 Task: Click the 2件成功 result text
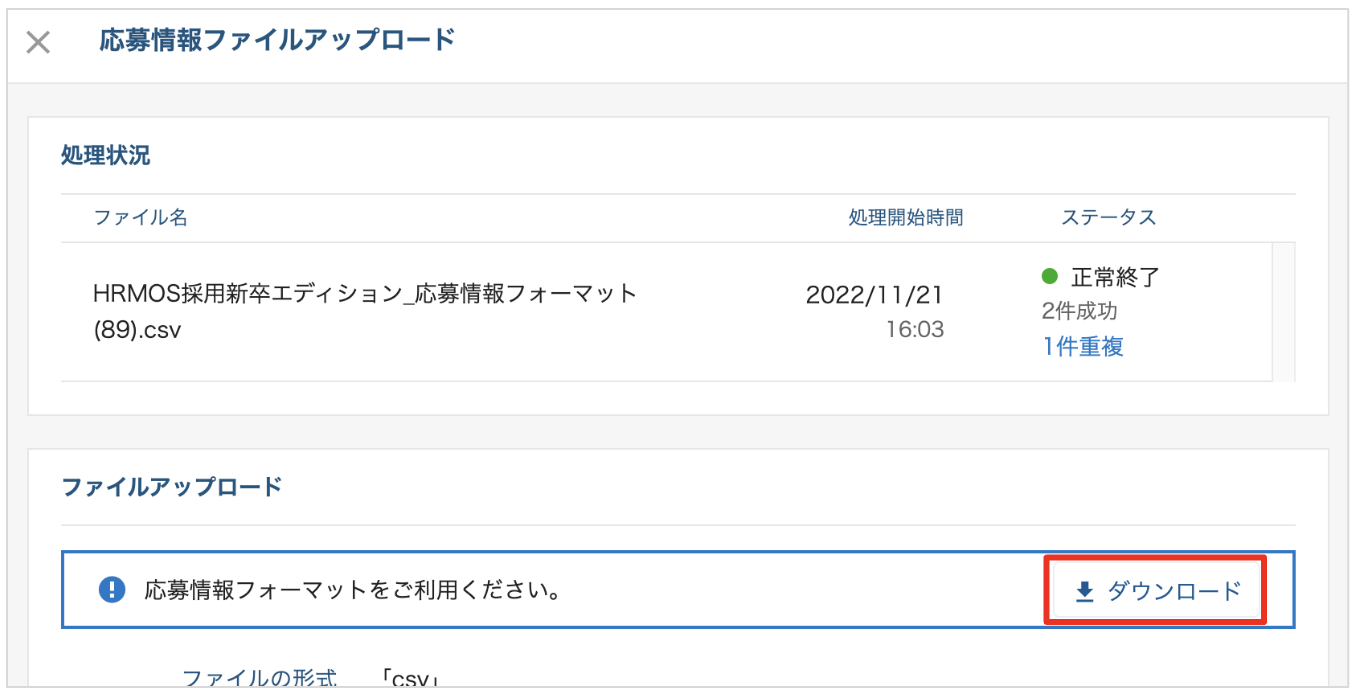tap(1079, 311)
